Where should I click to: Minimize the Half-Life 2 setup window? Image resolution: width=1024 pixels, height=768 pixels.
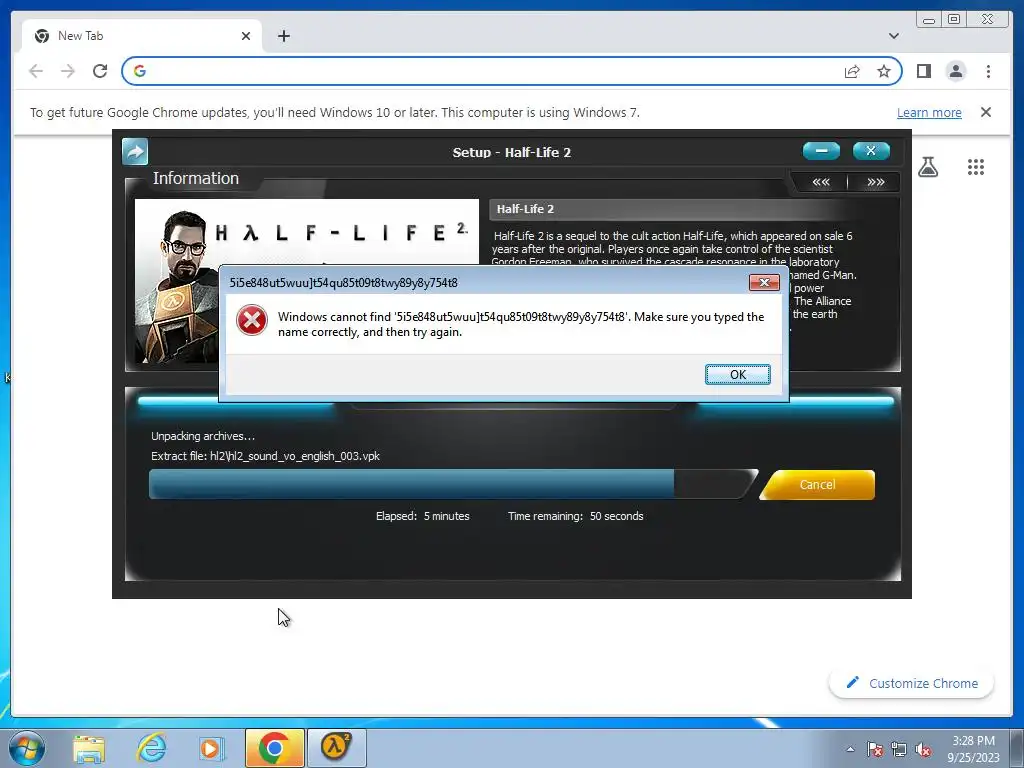pos(821,151)
